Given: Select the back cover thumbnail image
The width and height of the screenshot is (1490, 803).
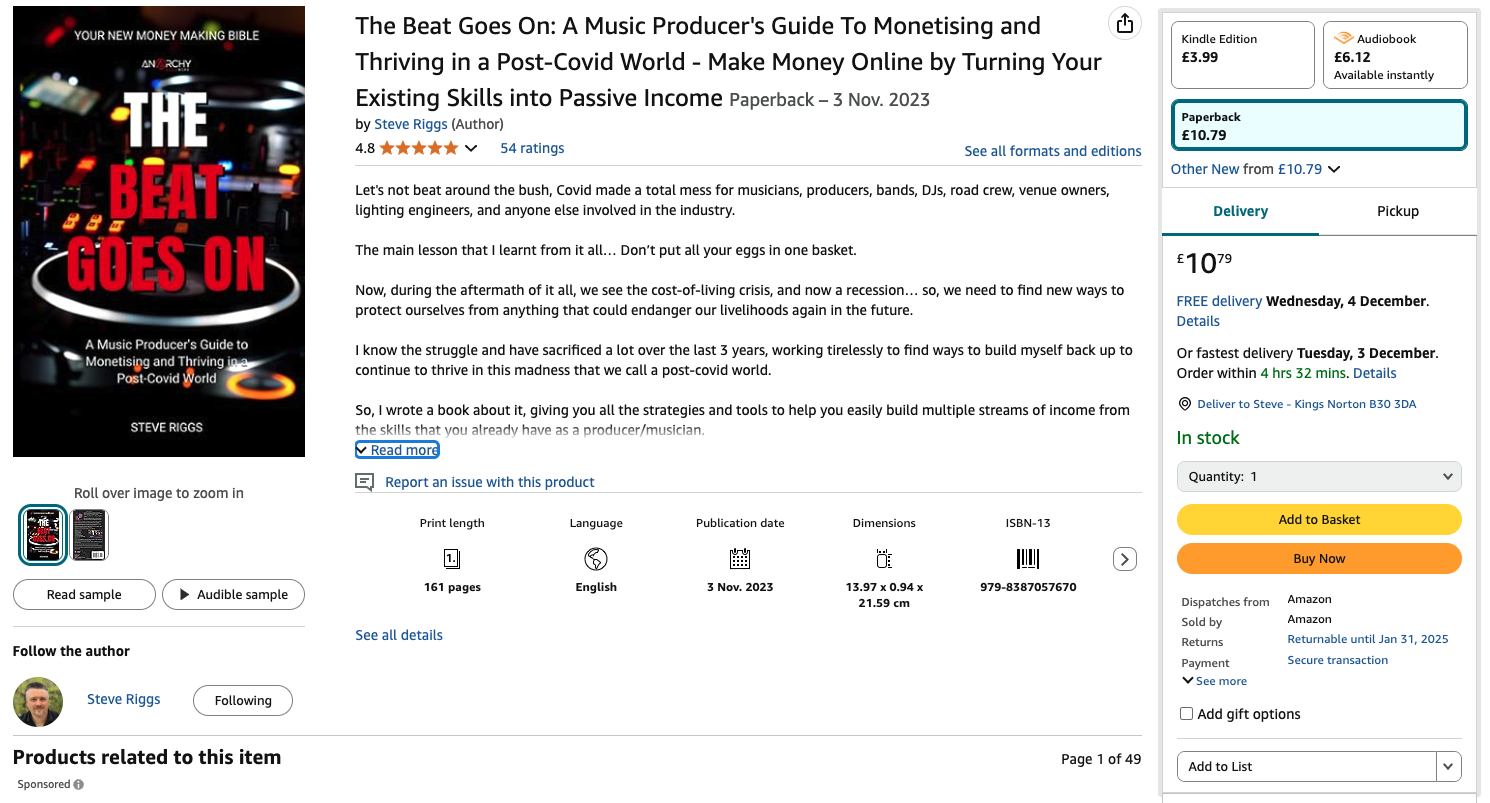Looking at the screenshot, I should click(89, 534).
